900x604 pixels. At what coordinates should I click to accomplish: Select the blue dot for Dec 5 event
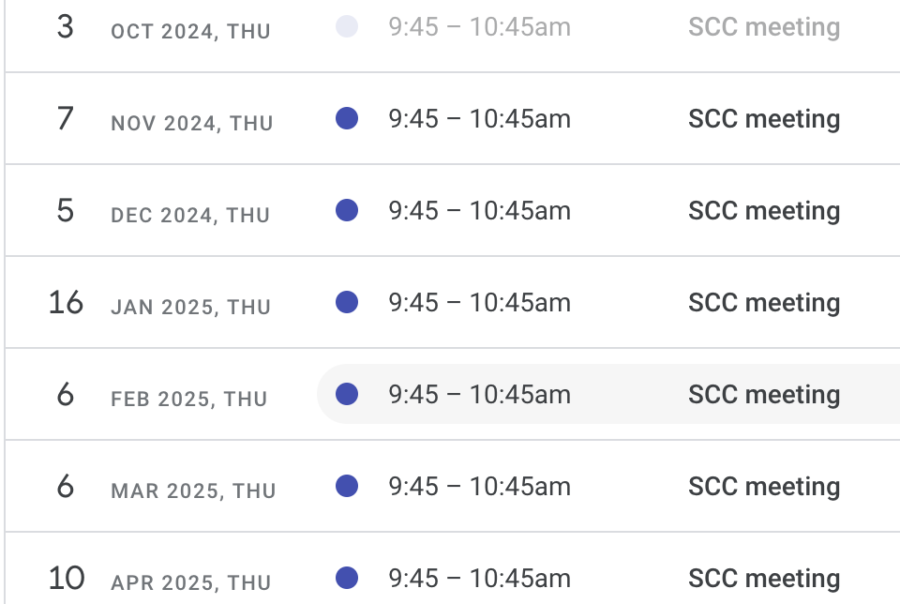pyautogui.click(x=347, y=210)
